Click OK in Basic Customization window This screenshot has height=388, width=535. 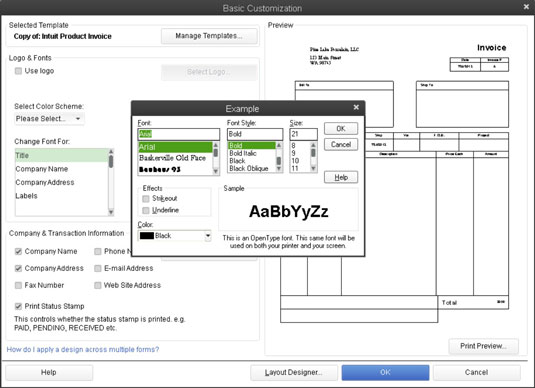(x=386, y=373)
